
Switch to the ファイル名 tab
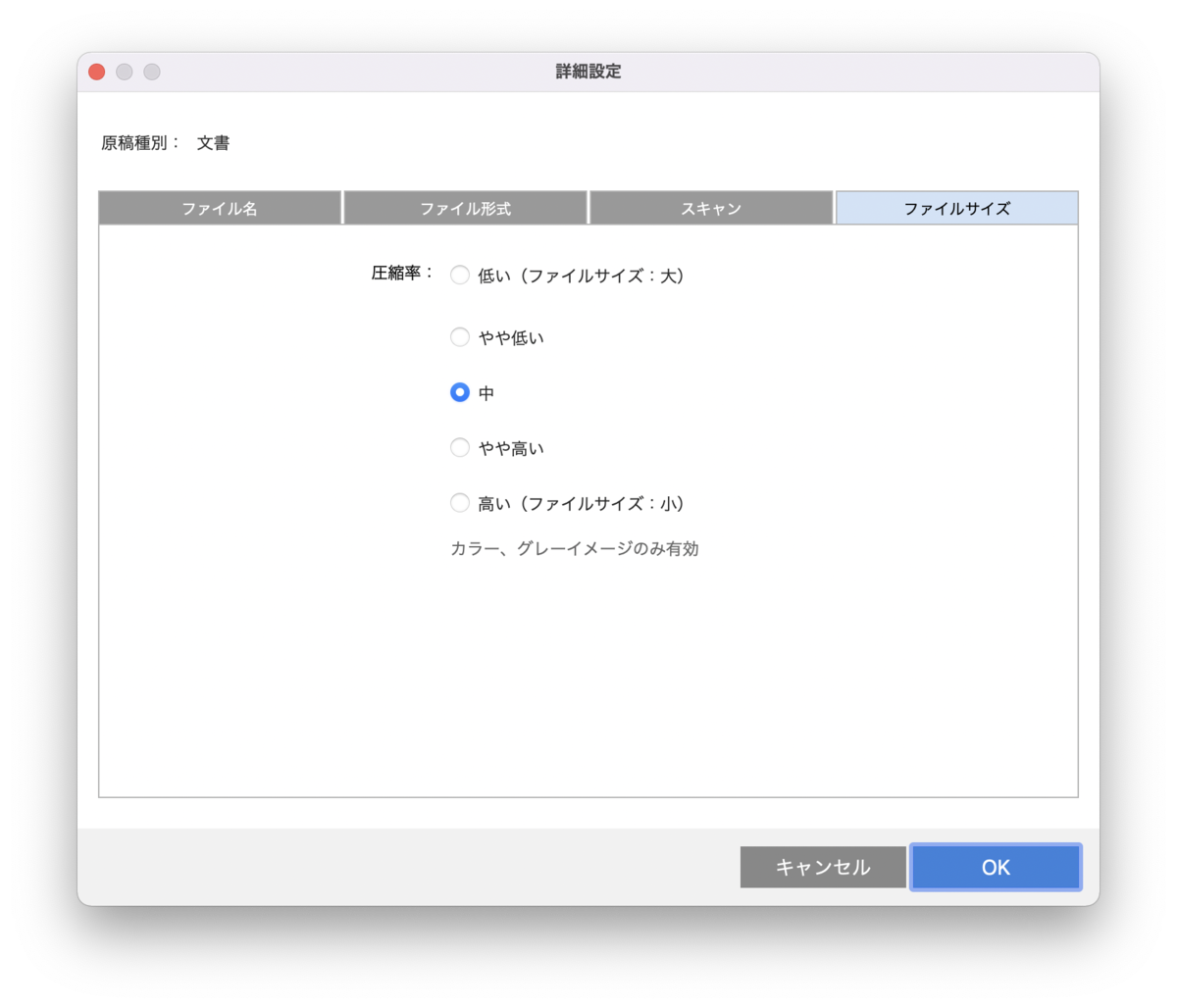[x=220, y=208]
